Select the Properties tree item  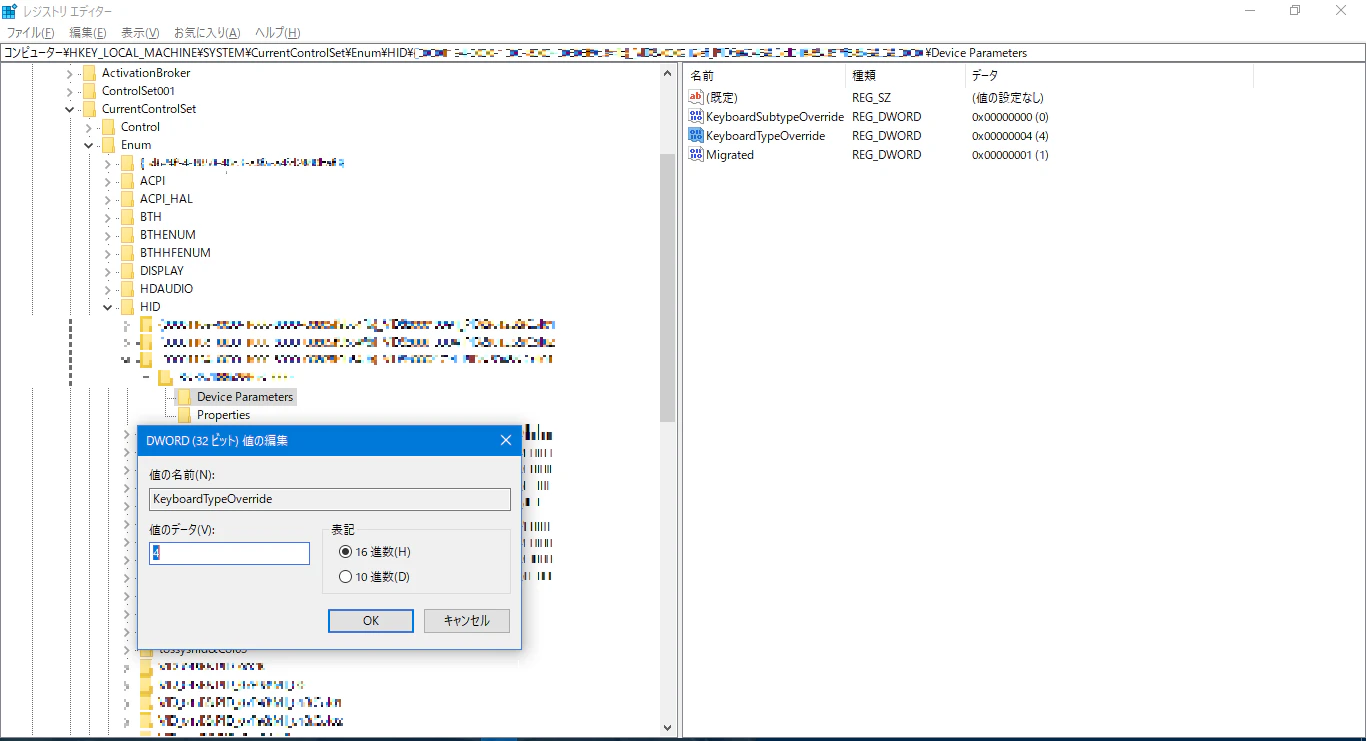click(223, 415)
